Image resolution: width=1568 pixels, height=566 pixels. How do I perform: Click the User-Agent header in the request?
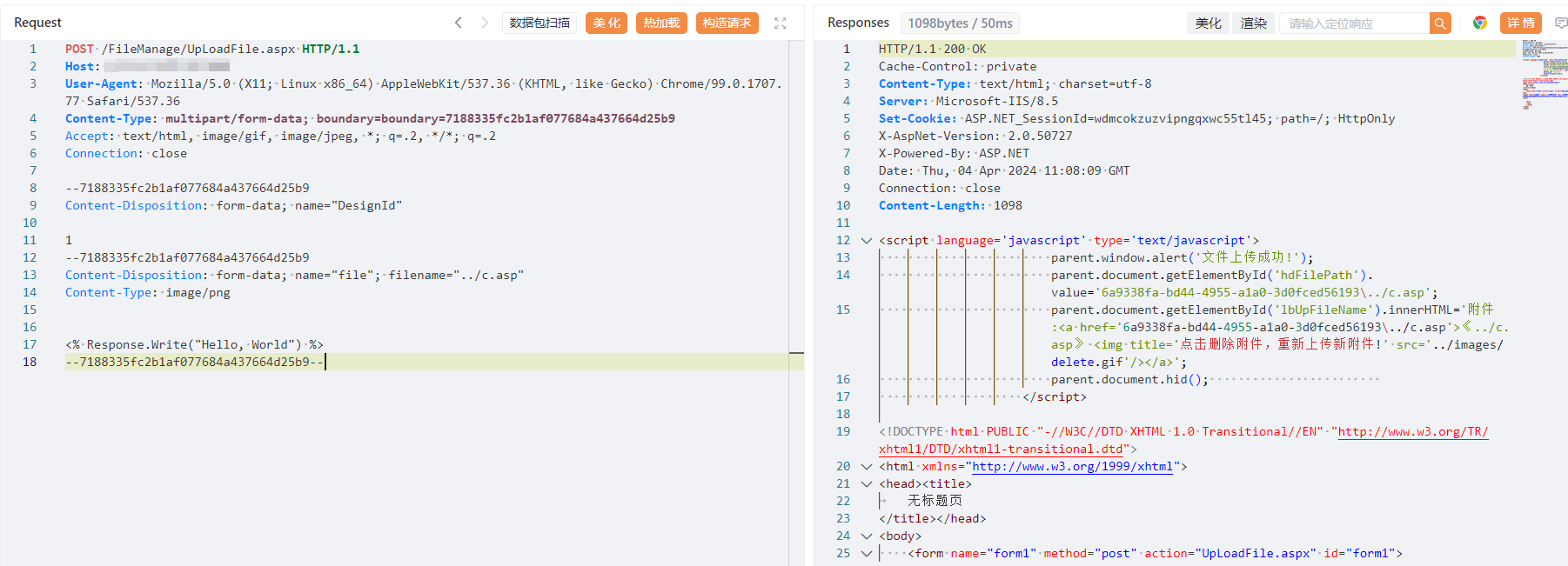click(423, 93)
